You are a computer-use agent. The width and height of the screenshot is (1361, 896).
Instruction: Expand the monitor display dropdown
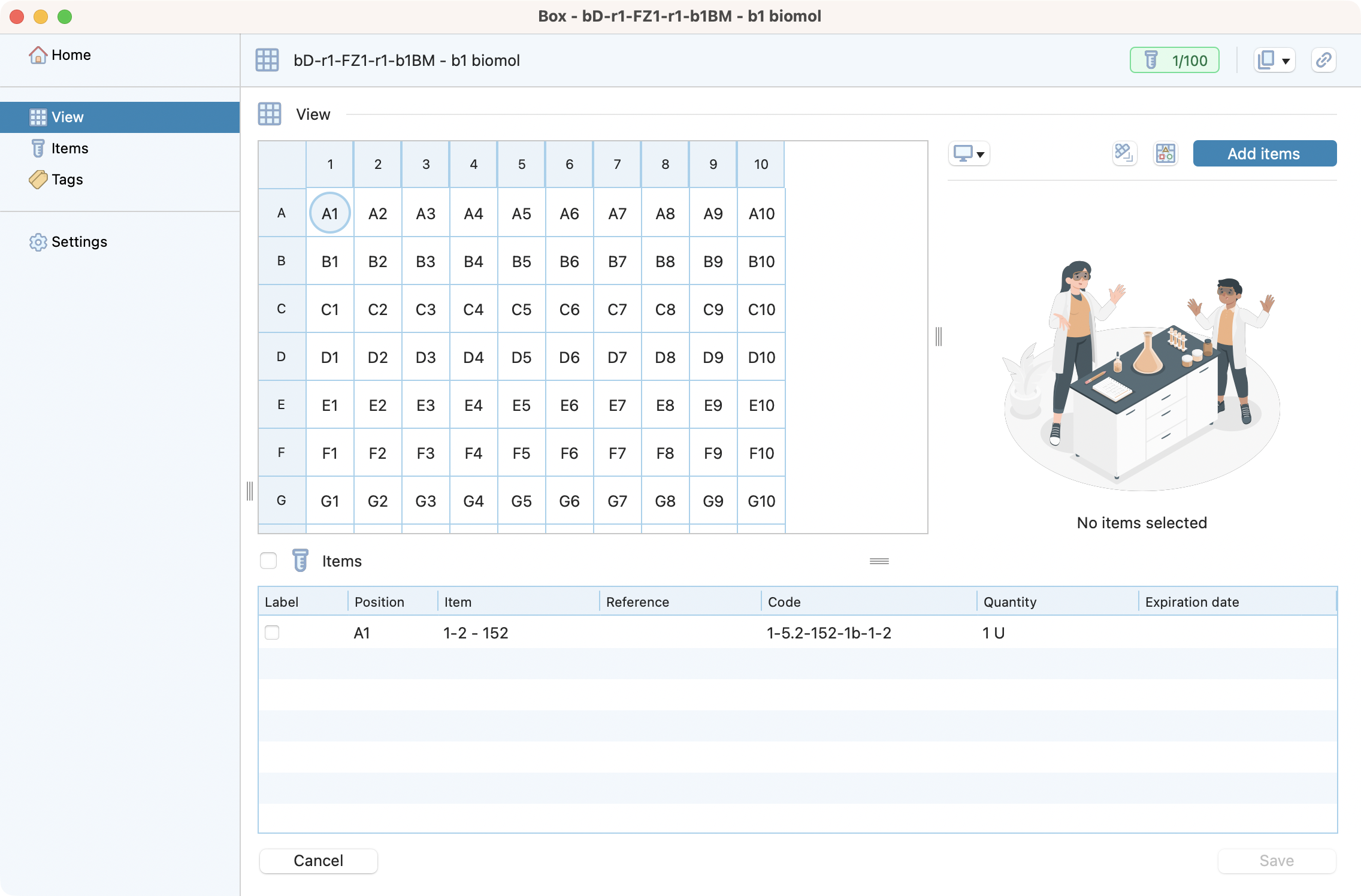[x=969, y=154]
